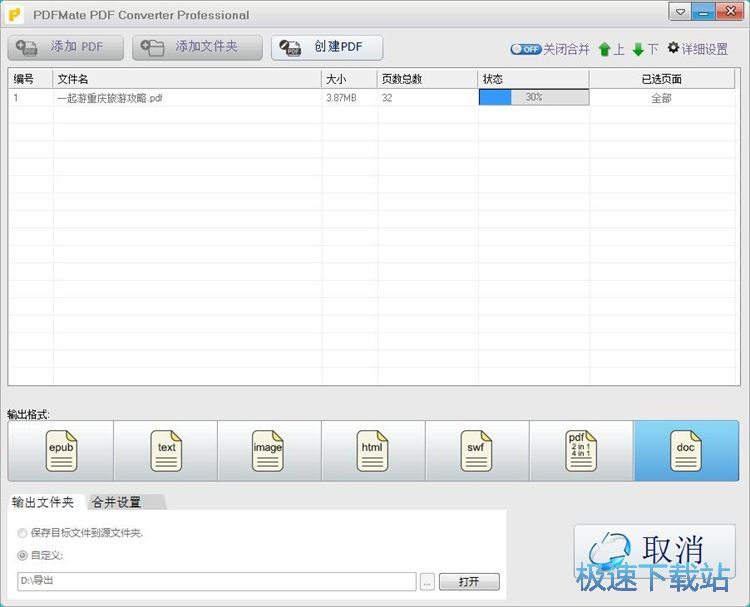Select image output format
The width and height of the screenshot is (750, 607).
click(269, 451)
